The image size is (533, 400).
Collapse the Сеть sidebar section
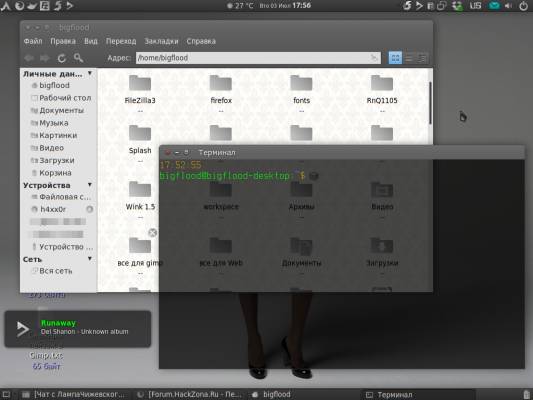90,259
